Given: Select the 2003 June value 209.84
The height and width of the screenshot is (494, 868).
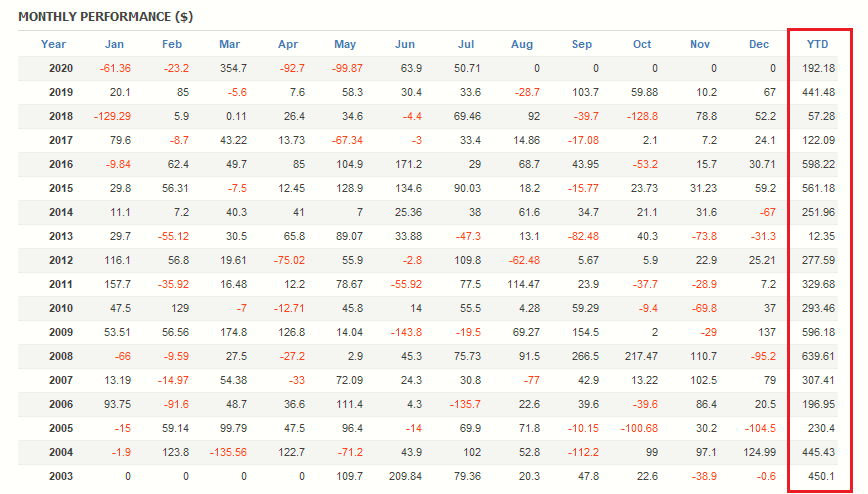Looking at the screenshot, I should [x=402, y=476].
